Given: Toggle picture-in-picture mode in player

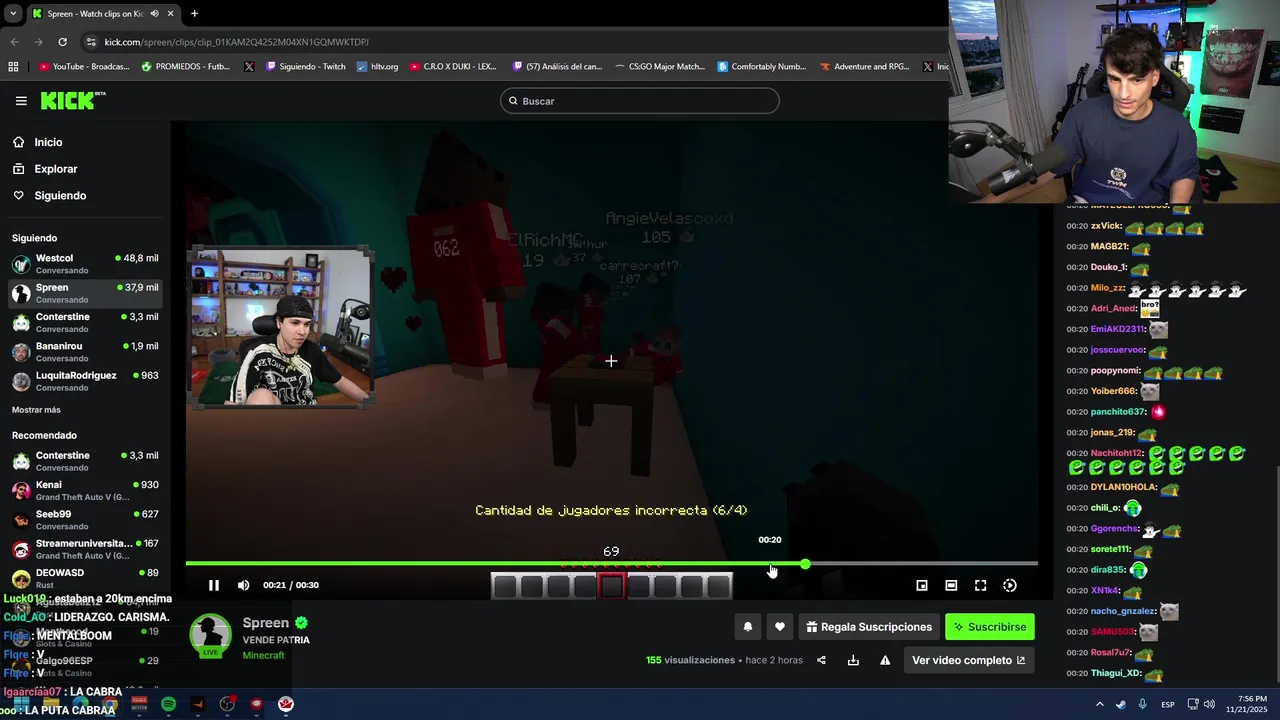Looking at the screenshot, I should click(x=922, y=585).
